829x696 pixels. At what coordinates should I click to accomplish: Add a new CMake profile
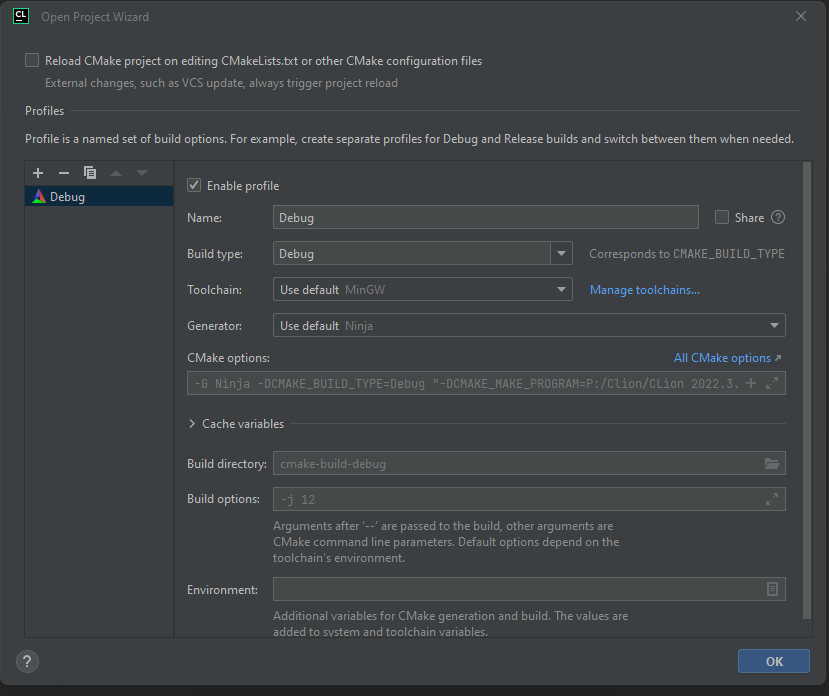(x=38, y=173)
